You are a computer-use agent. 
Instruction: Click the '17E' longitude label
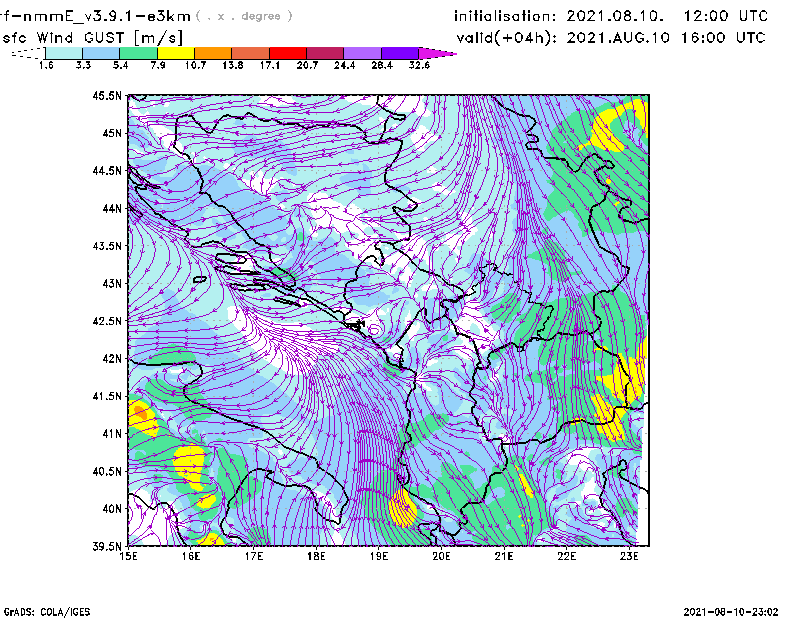(x=253, y=556)
